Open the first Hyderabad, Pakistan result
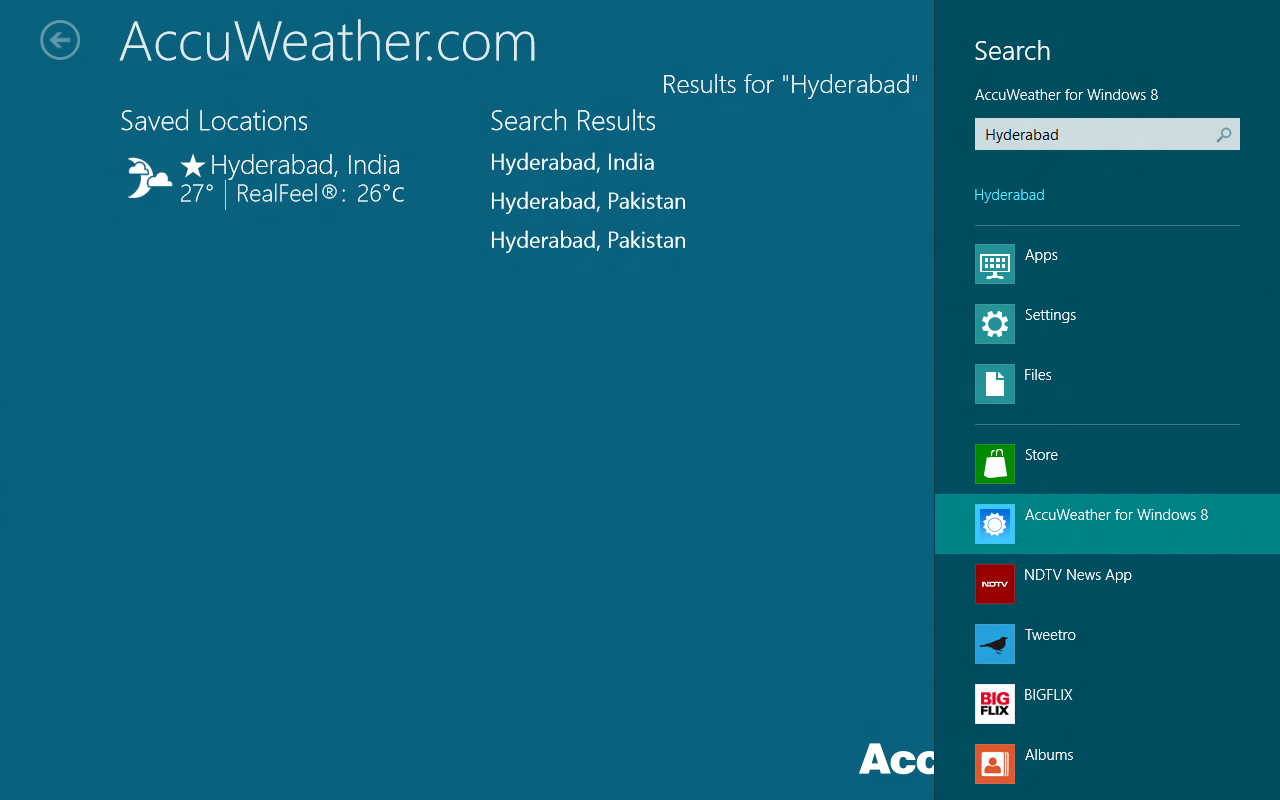The width and height of the screenshot is (1280, 800). 588,201
